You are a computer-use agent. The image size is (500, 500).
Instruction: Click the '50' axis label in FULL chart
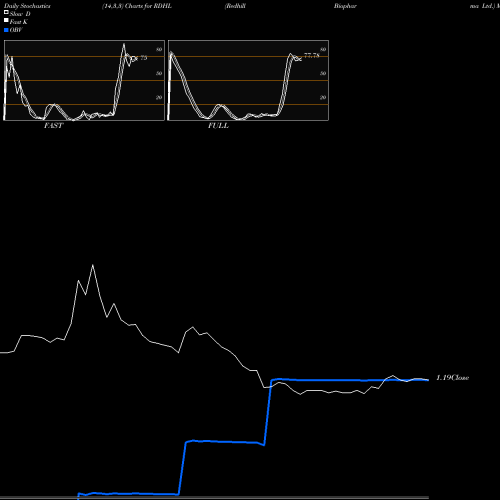pyautogui.click(x=323, y=73)
